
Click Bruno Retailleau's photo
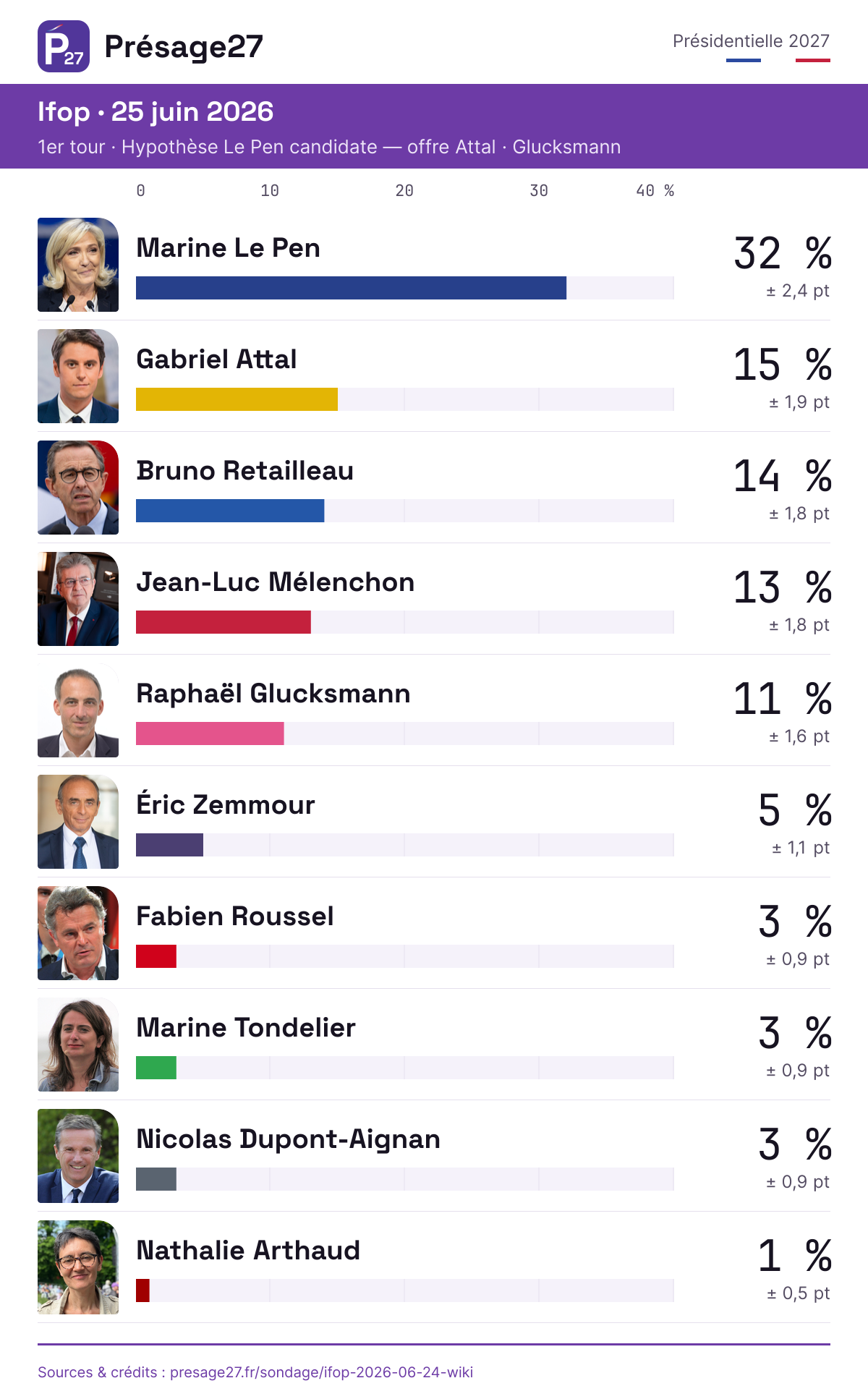tap(78, 488)
